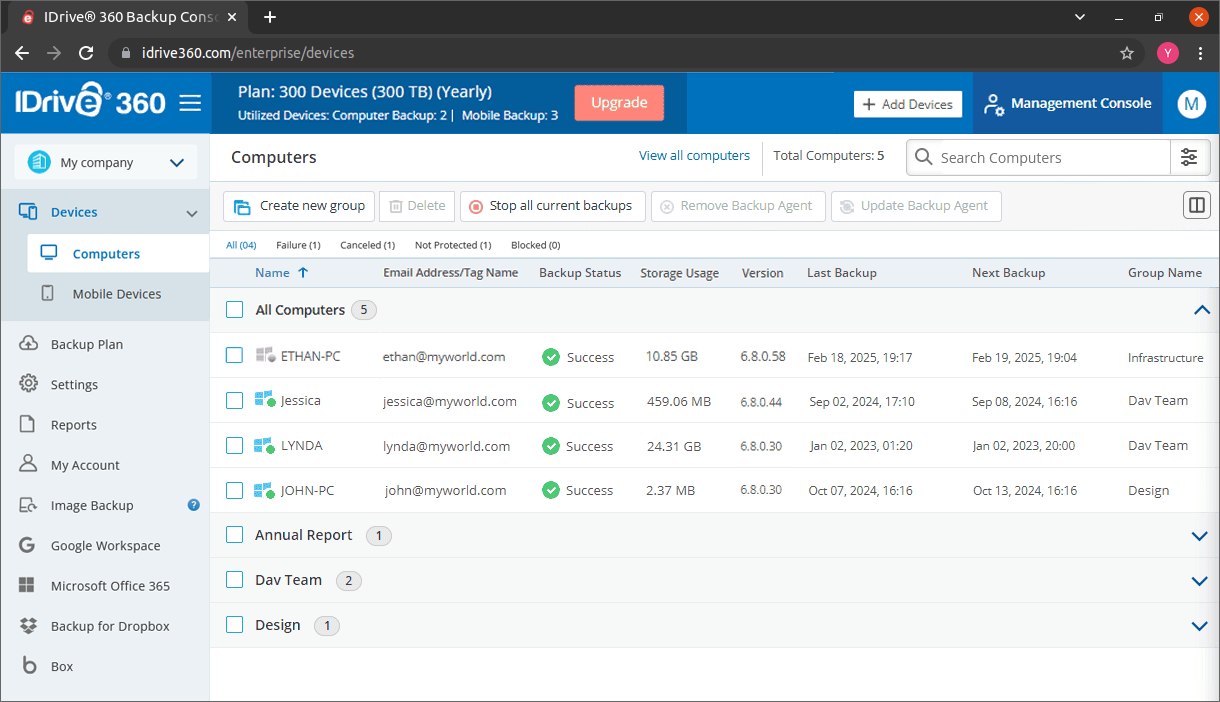The height and width of the screenshot is (702, 1220).
Task: Open the My company dropdown
Action: 106,162
